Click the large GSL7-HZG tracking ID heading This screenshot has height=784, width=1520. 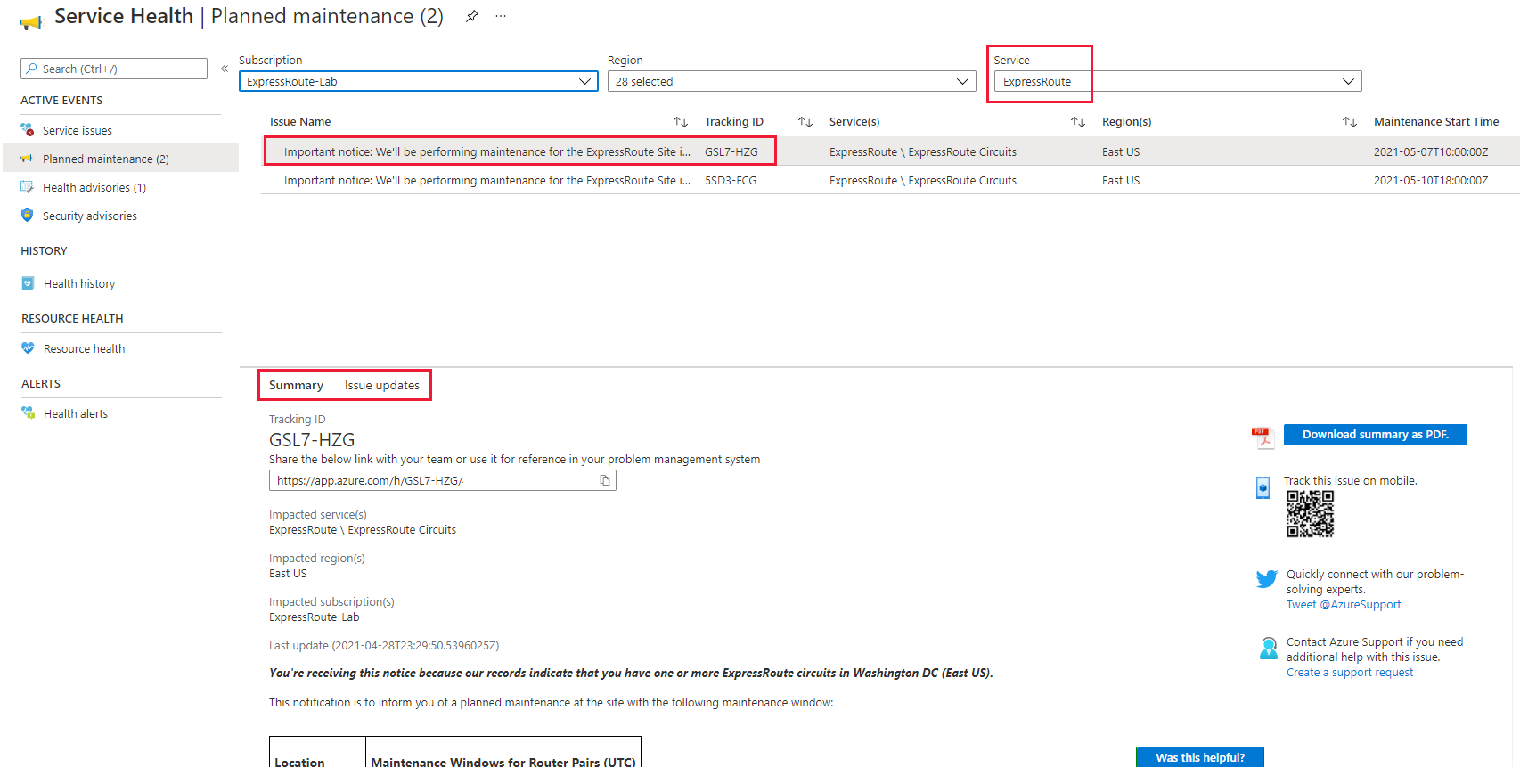point(312,440)
